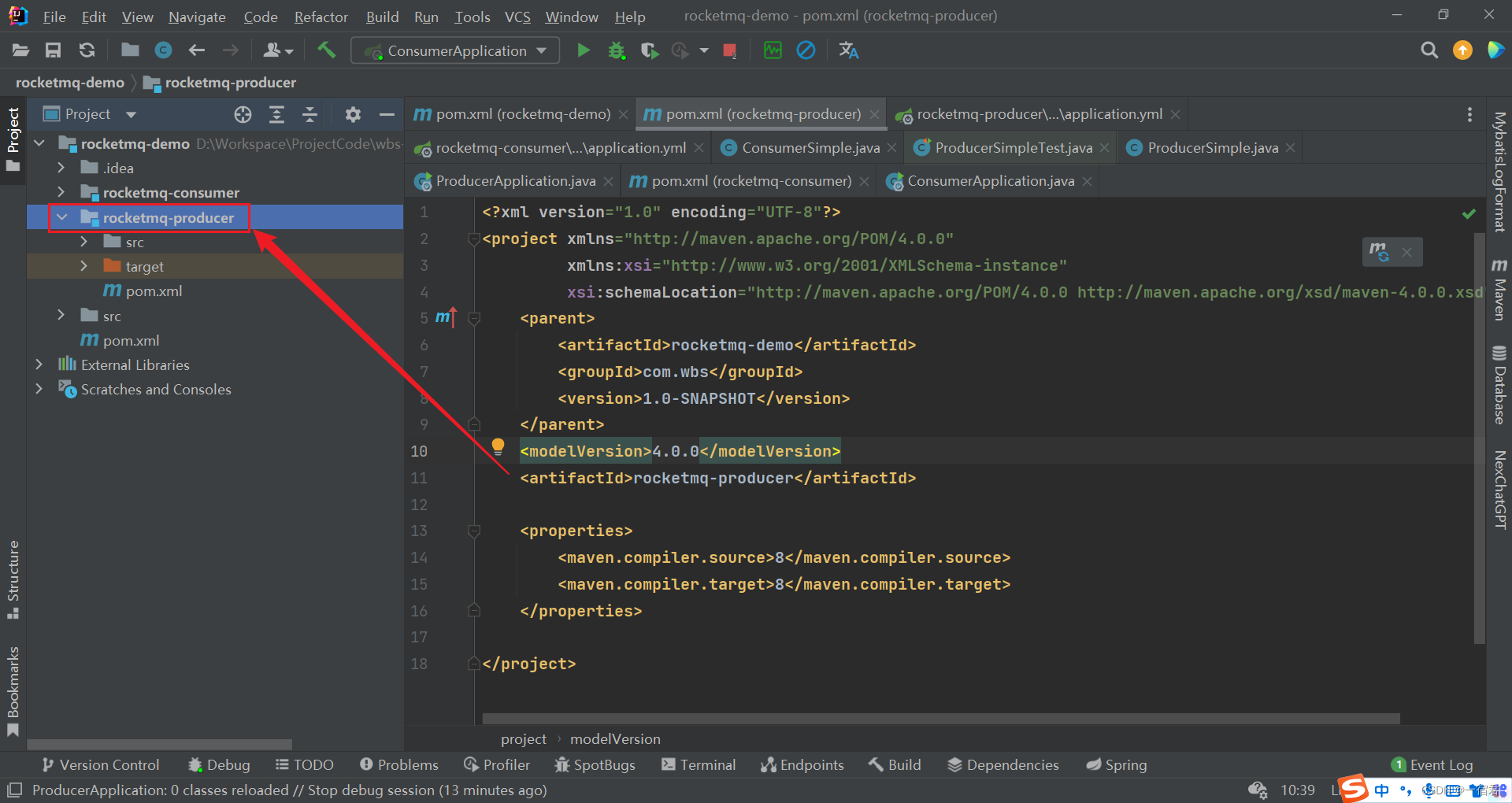Viewport: 1512px width, 803px height.
Task: Open Version Control tool window
Action: click(101, 764)
